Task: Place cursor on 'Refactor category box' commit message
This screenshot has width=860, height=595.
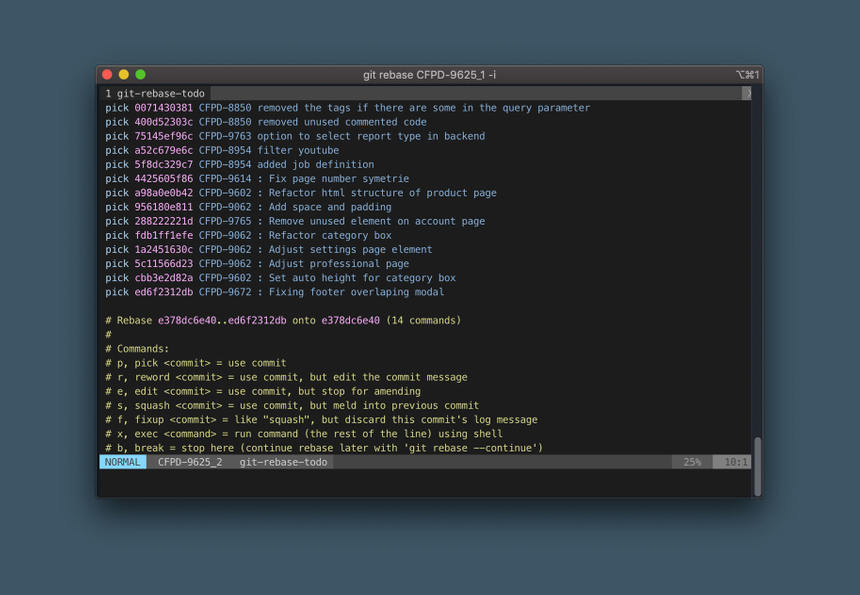Action: click(x=330, y=236)
